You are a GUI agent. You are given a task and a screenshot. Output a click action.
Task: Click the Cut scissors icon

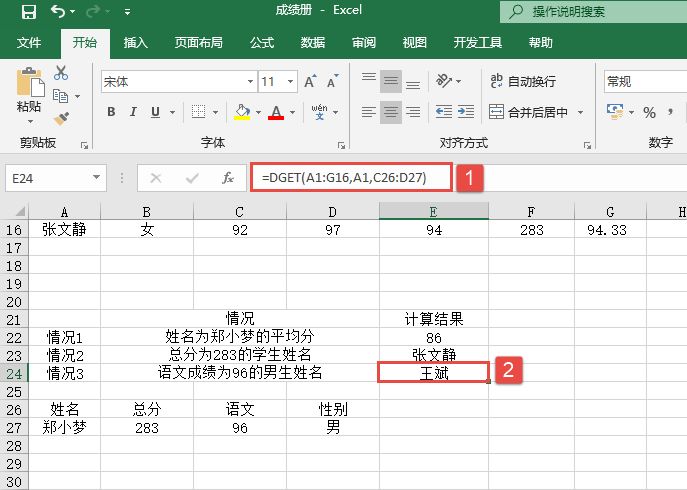pos(61,73)
